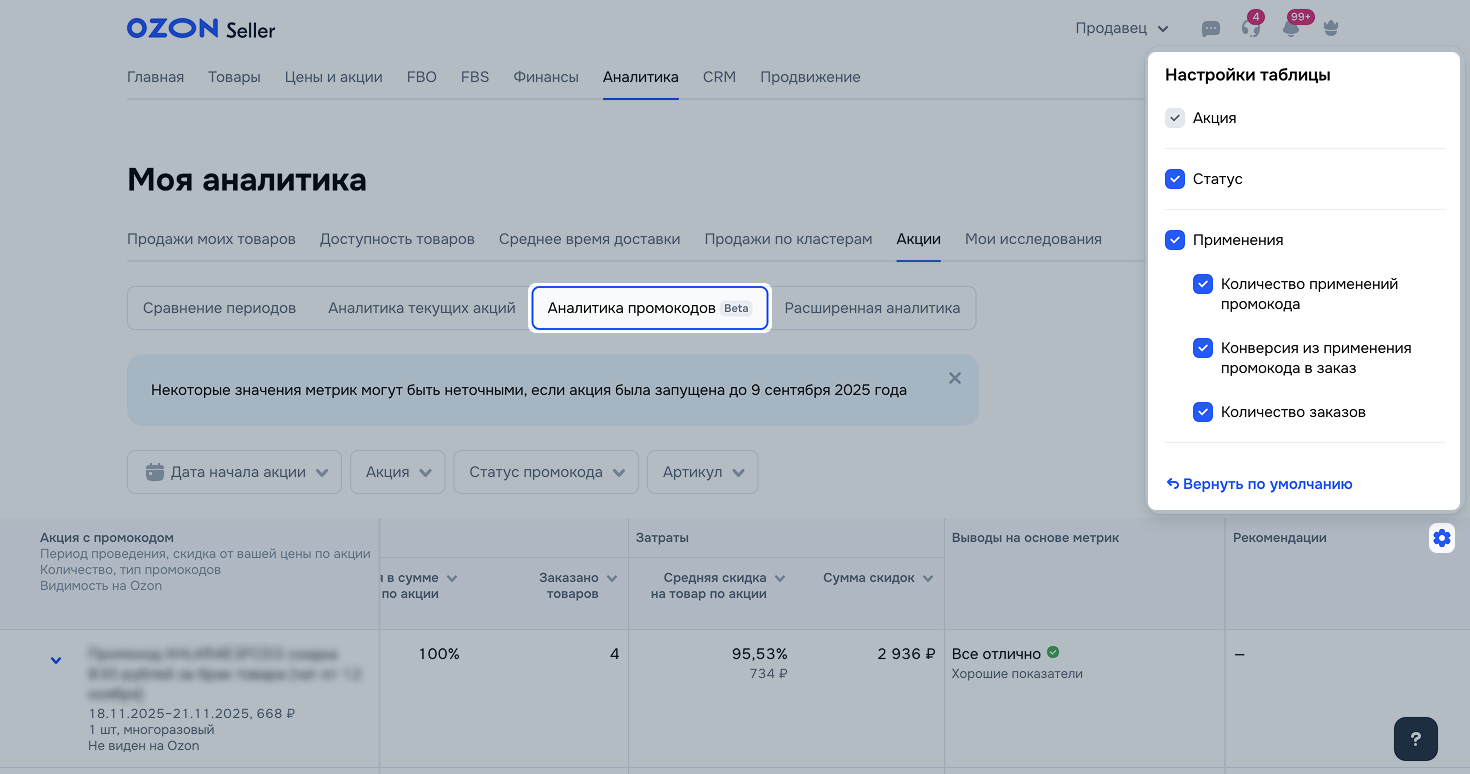Viewport: 1470px width, 774px height.
Task: Open support headset icon with badge 4
Action: pos(1250,29)
